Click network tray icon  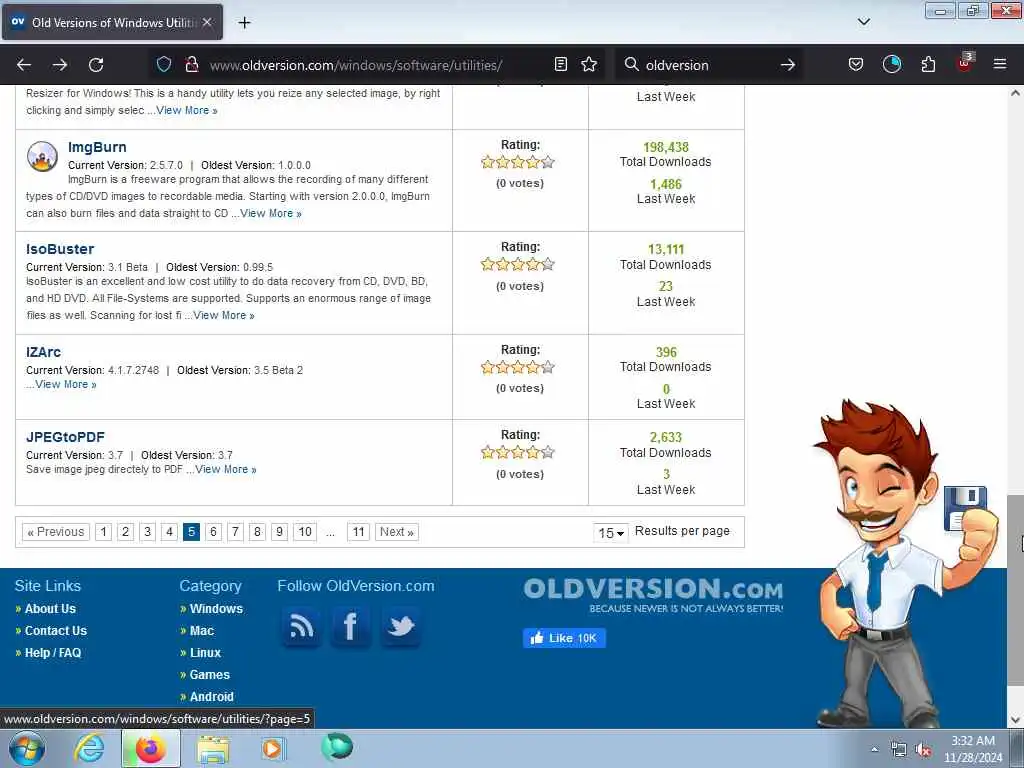point(899,750)
